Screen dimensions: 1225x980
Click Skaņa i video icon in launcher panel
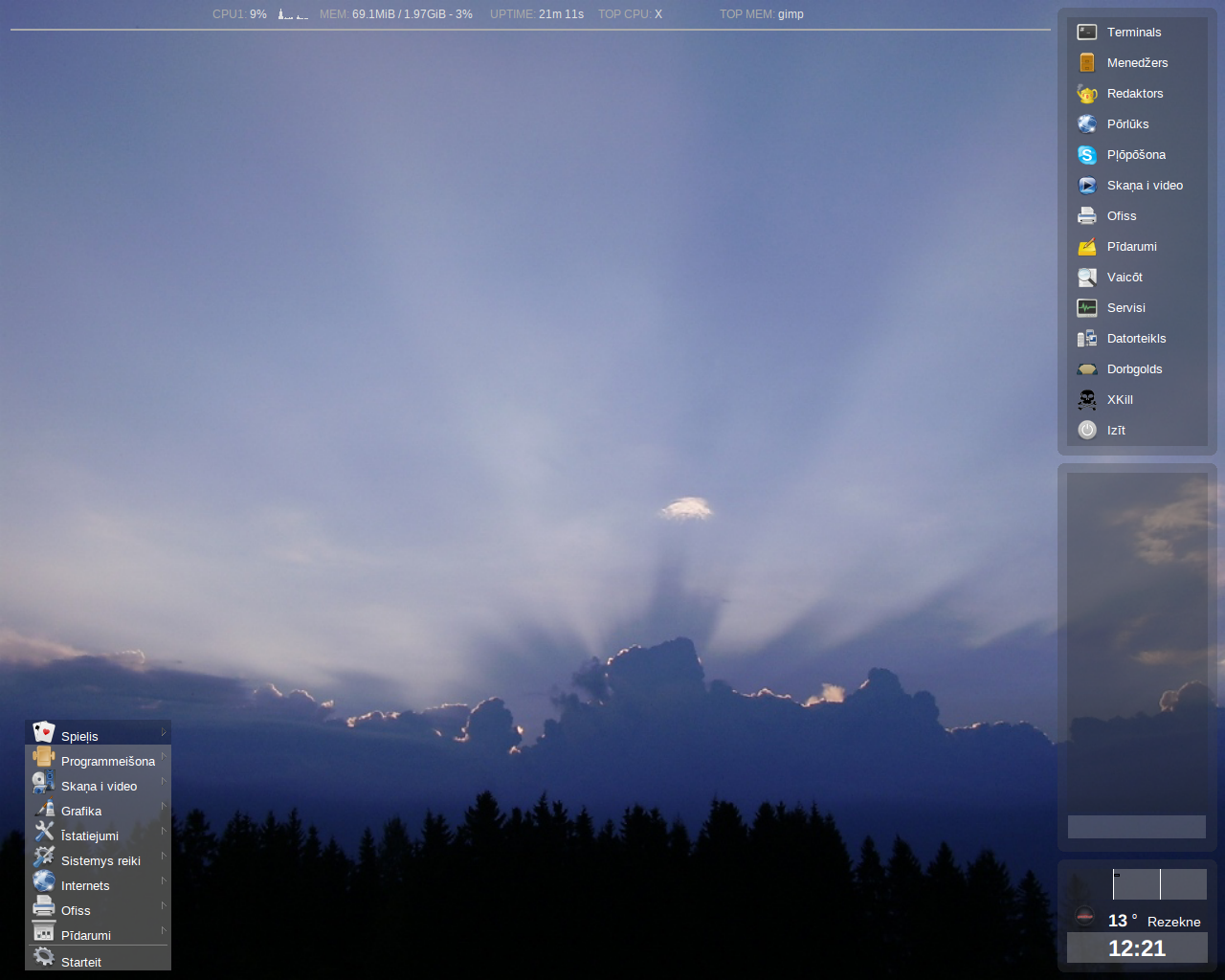coord(1086,185)
